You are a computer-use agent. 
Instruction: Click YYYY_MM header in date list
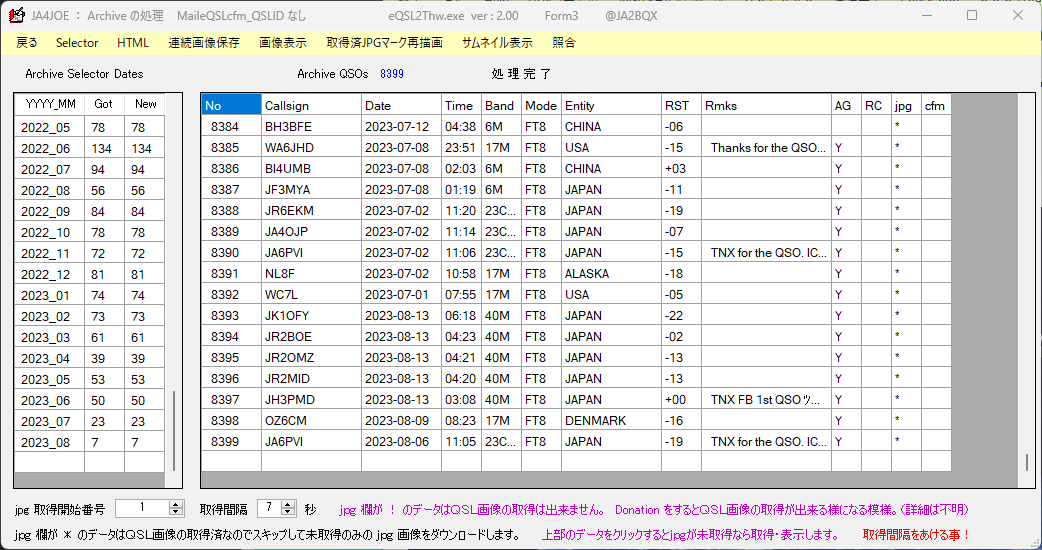tap(50, 104)
